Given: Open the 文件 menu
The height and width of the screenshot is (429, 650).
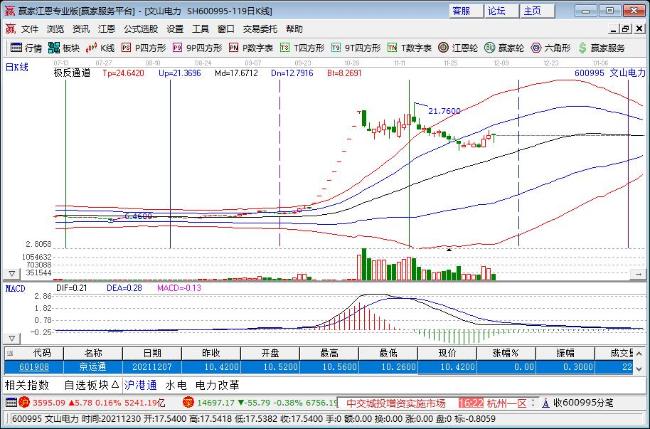Looking at the screenshot, I should point(30,29).
